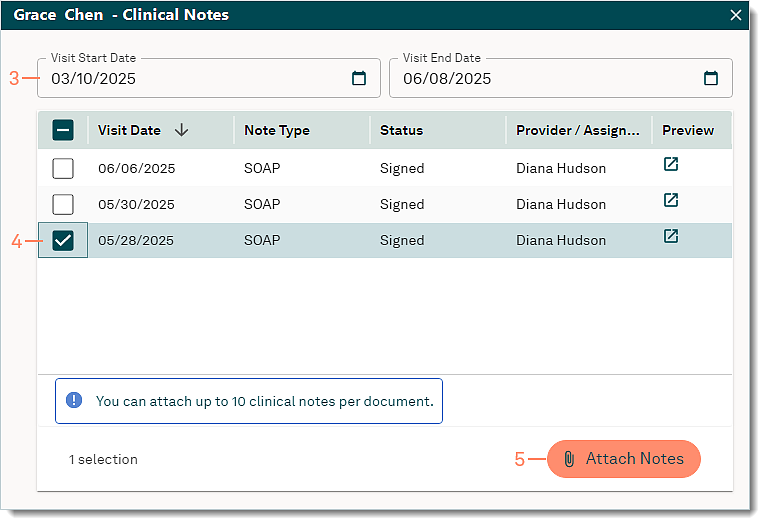Image resolution: width=765 pixels, height=525 pixels.
Task: Click the '1 selection' count text
Action: 103,459
